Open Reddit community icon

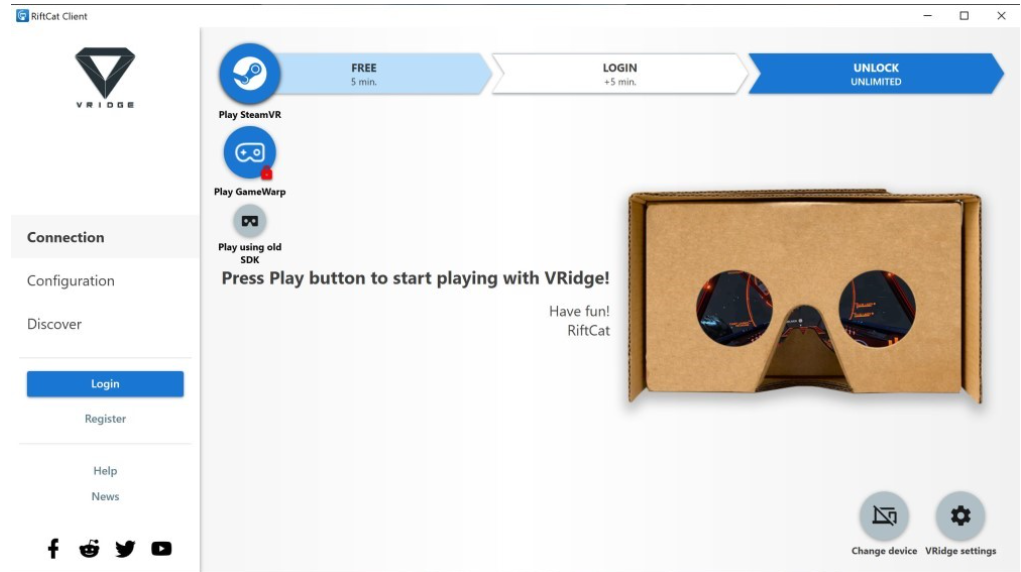[x=89, y=549]
